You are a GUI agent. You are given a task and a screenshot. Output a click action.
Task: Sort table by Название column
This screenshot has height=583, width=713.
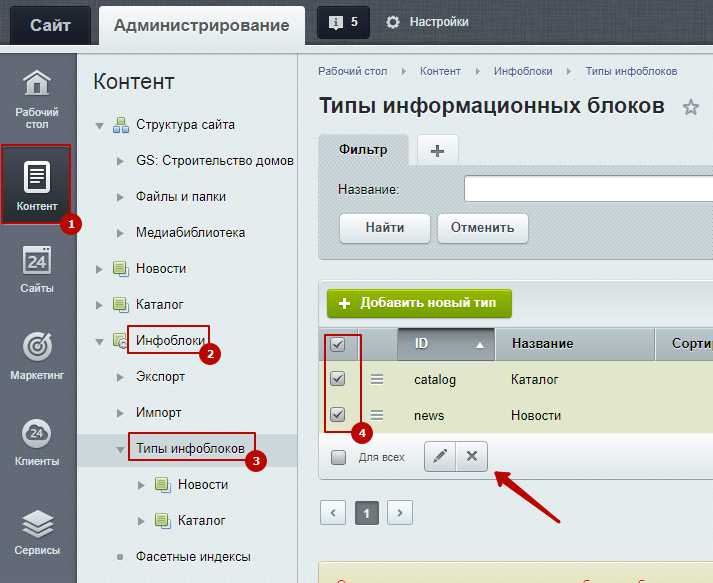point(575,344)
